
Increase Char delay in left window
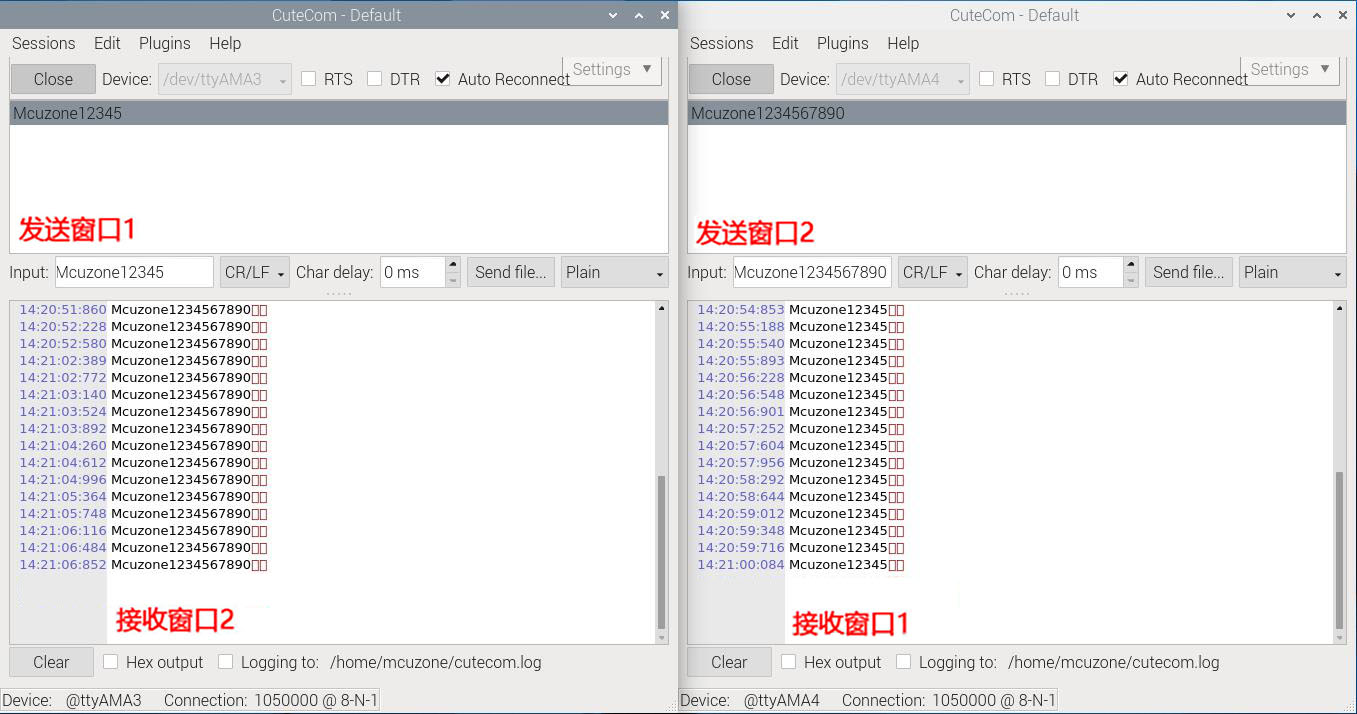(x=453, y=265)
